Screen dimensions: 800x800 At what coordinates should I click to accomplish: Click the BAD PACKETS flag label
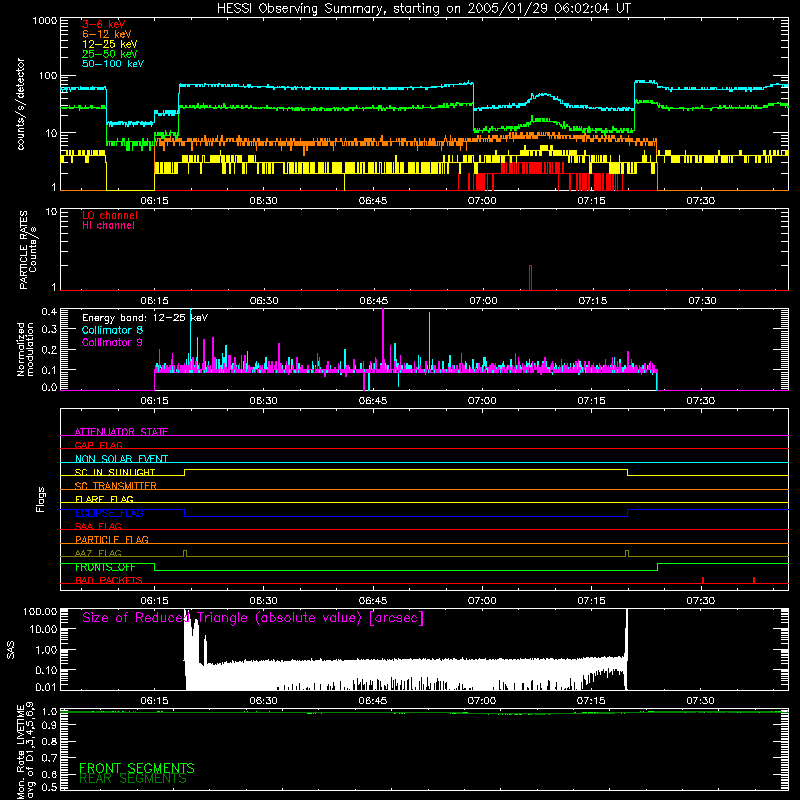click(x=109, y=580)
